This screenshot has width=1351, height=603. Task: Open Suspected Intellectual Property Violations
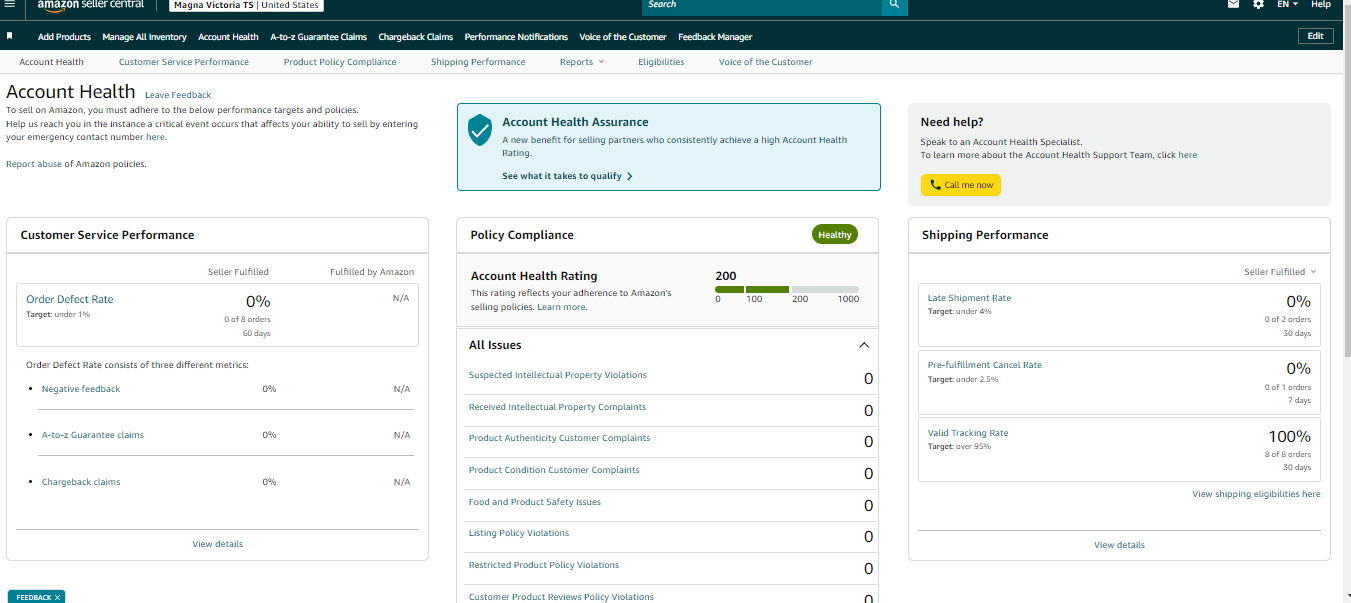tap(558, 375)
